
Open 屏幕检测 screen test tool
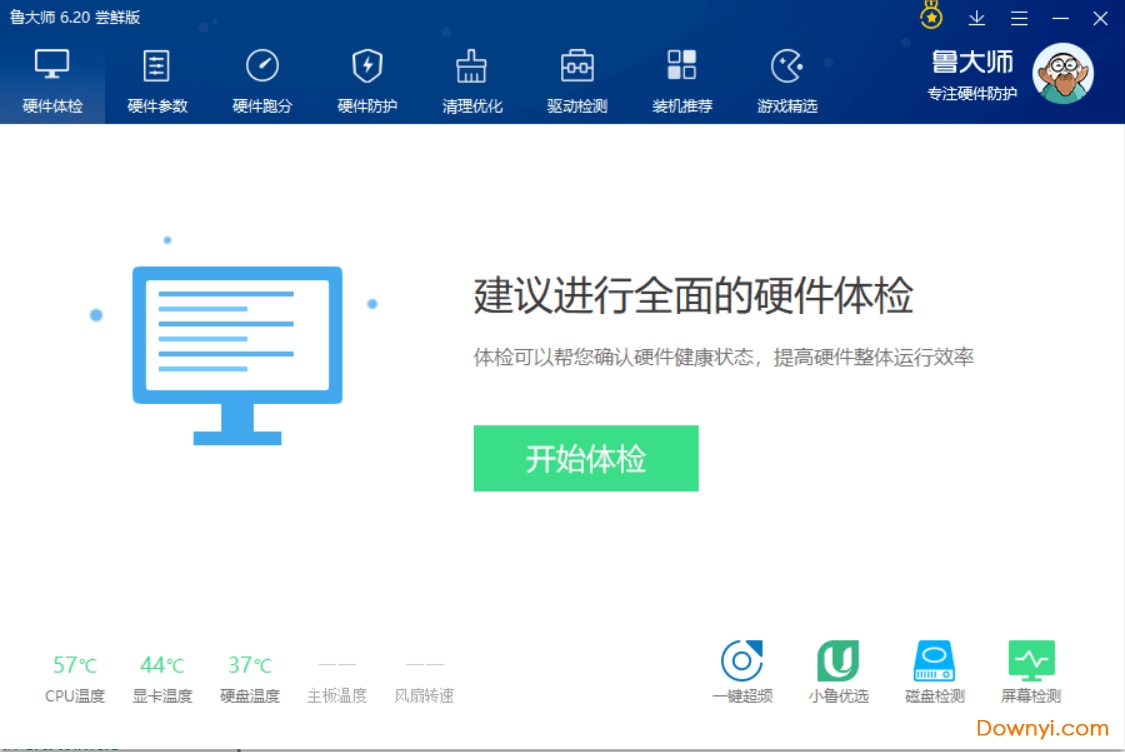pyautogui.click(x=1030, y=671)
